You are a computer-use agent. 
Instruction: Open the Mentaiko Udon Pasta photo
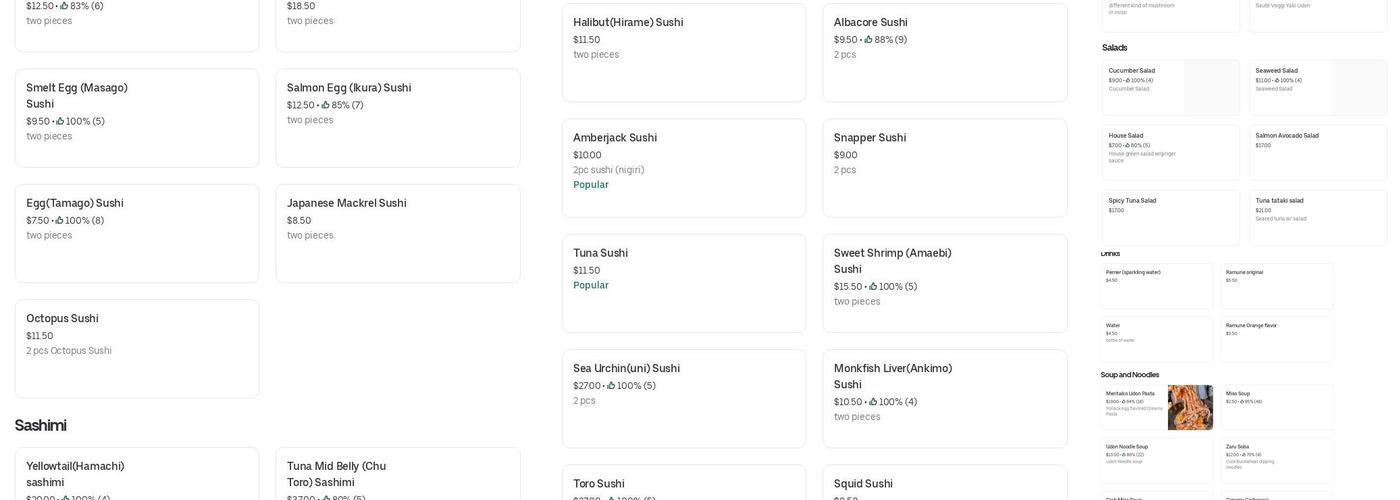[1190, 407]
